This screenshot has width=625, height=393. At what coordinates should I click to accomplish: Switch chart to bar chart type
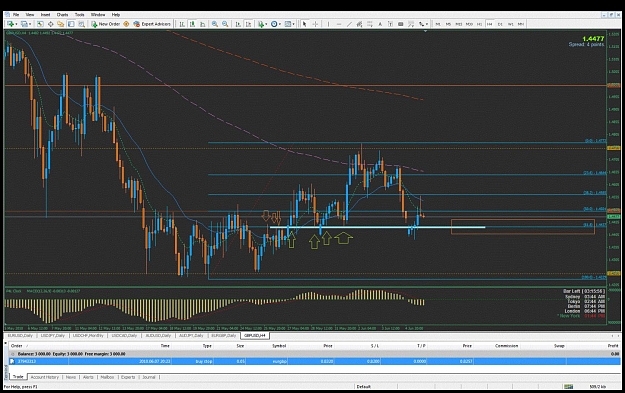click(x=182, y=24)
